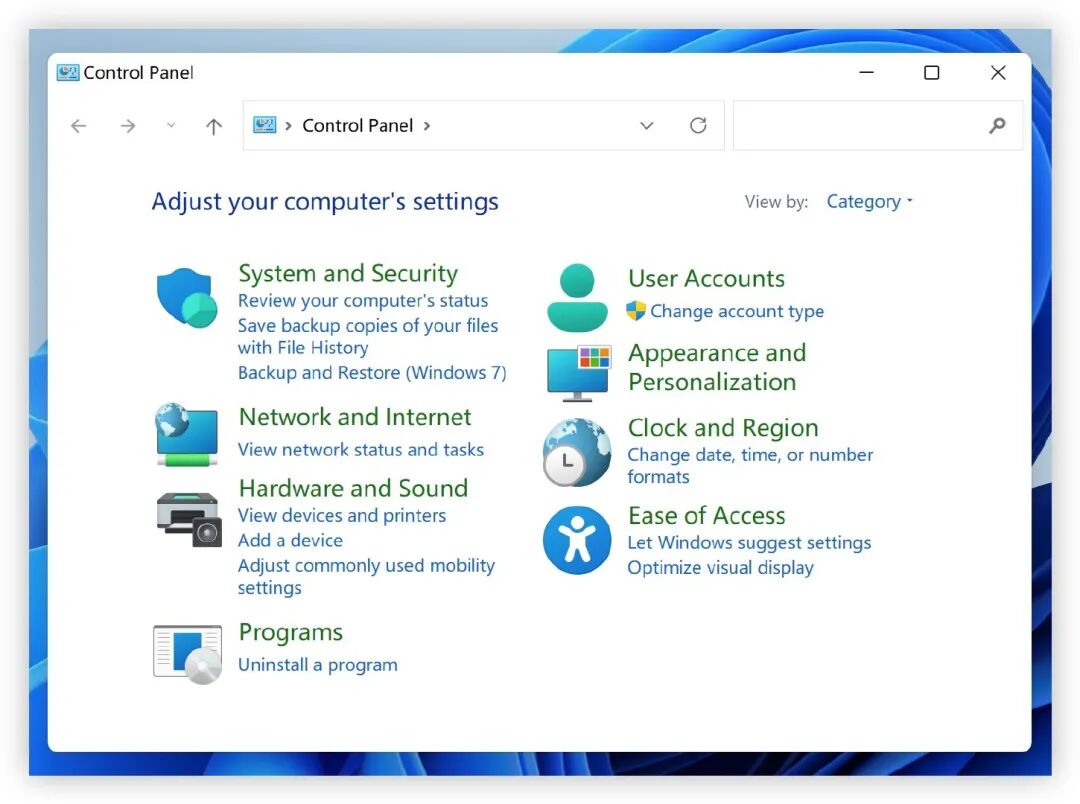Select Control Panel in the breadcrumb bar

357,125
